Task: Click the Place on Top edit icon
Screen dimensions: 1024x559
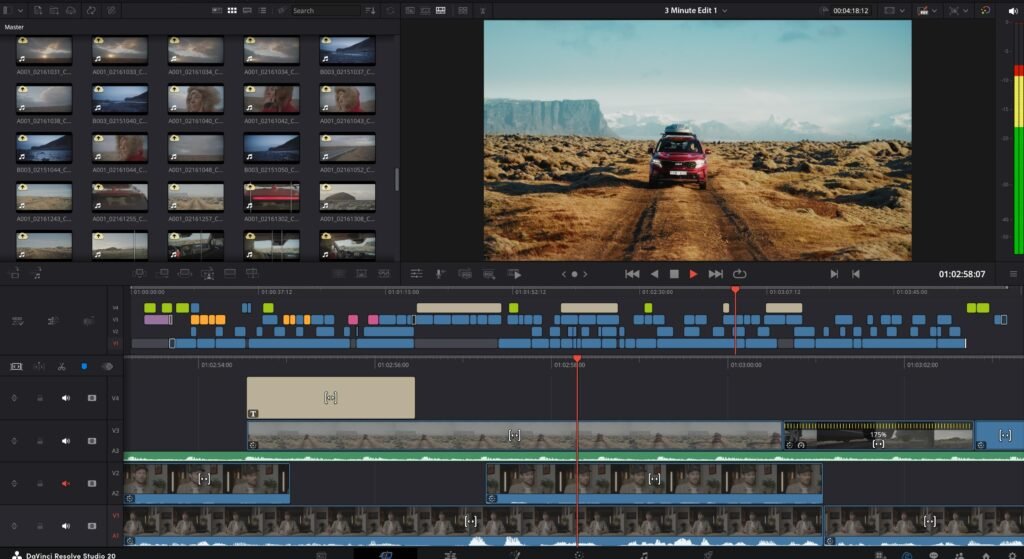Action: tap(230, 274)
